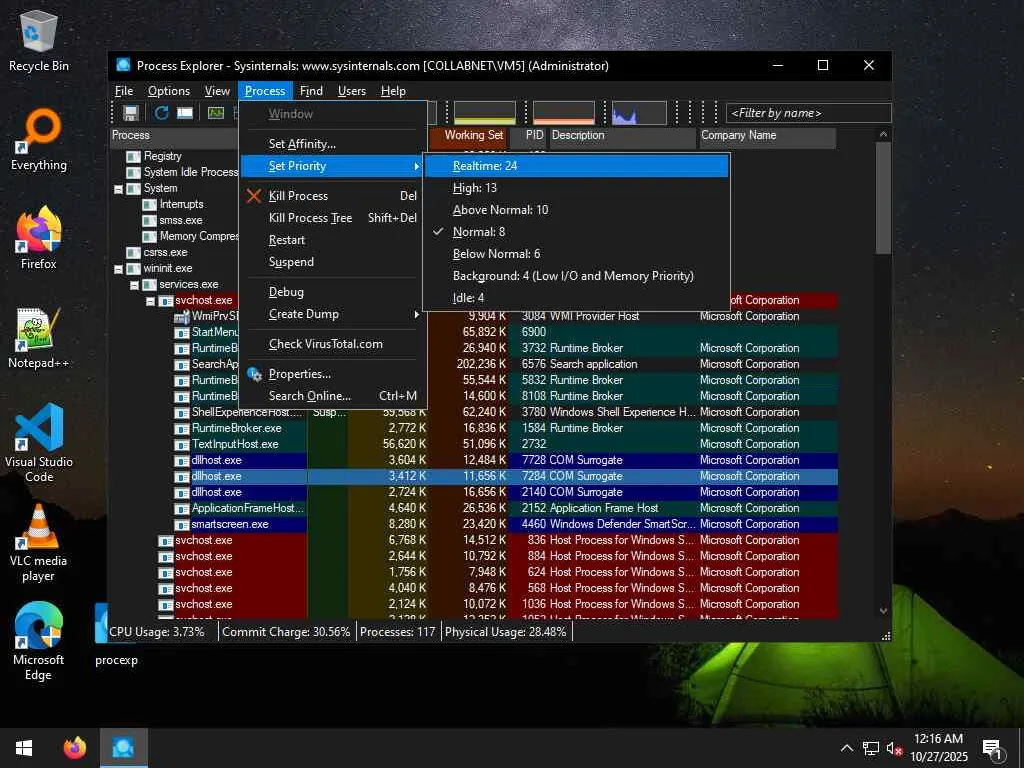
Task: Open the File menu
Action: (123, 91)
